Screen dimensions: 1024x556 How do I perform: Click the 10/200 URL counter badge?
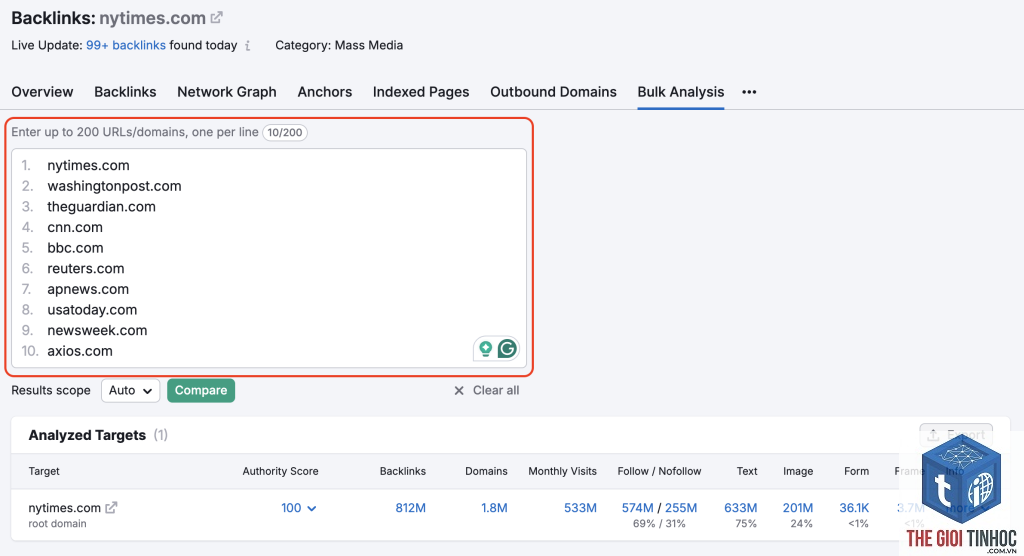[x=285, y=132]
